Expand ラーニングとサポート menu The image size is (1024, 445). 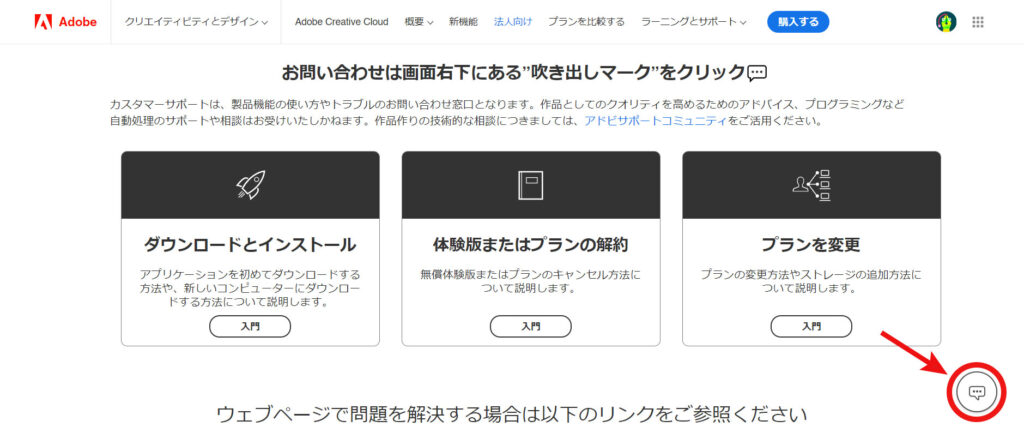click(694, 22)
